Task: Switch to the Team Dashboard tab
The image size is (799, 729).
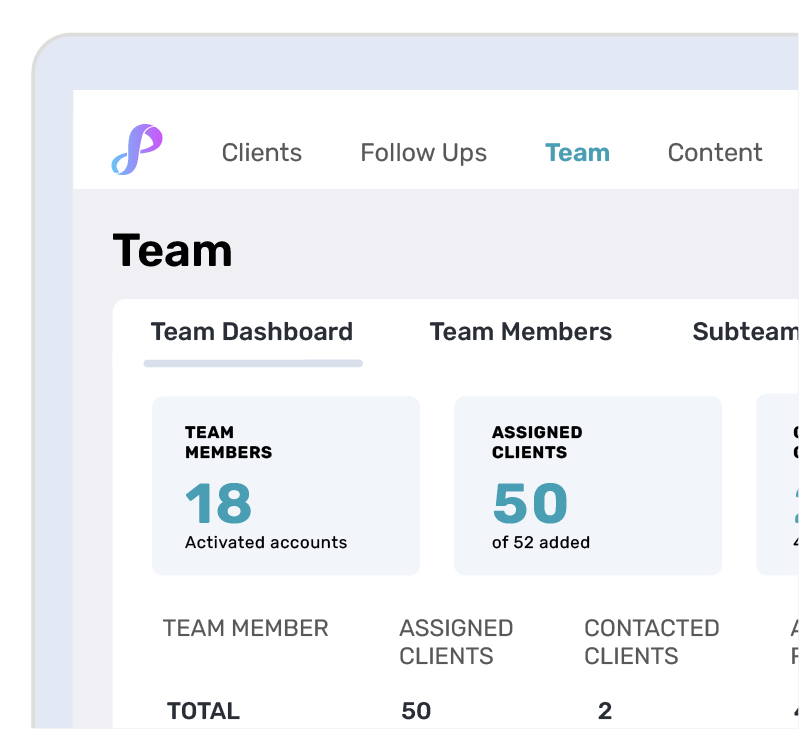Action: [252, 332]
